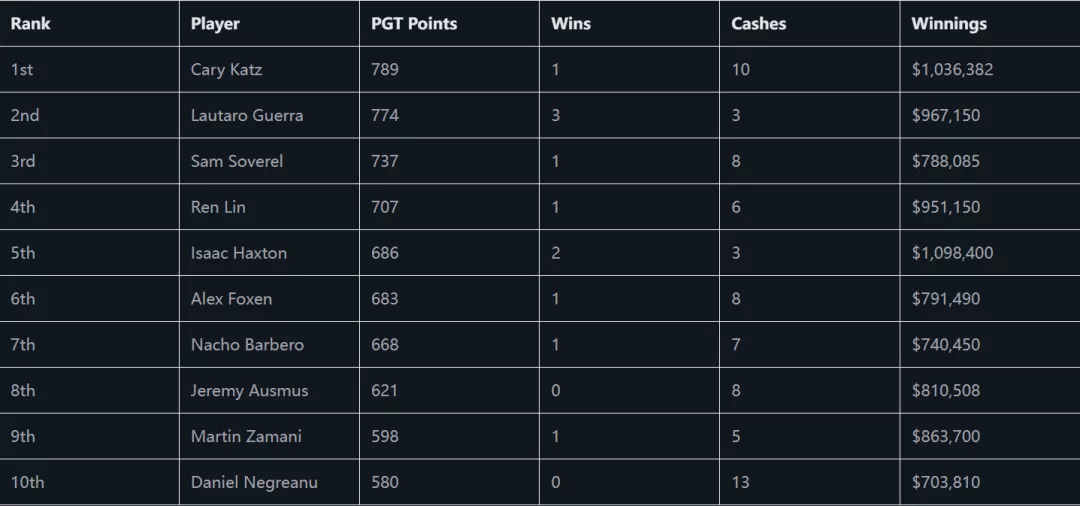Click the Wins column header

pos(571,23)
